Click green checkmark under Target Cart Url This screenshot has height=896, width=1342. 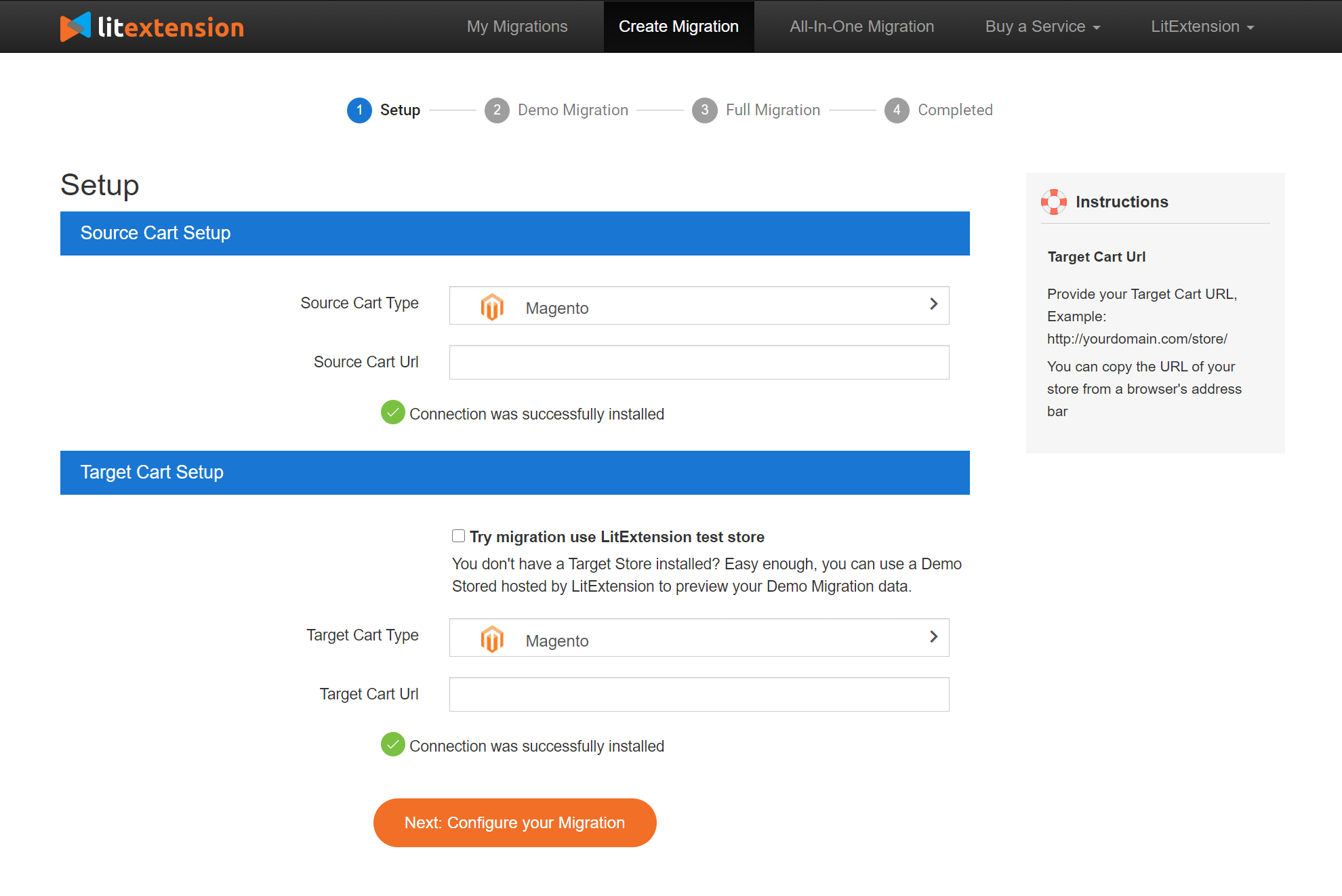(393, 744)
